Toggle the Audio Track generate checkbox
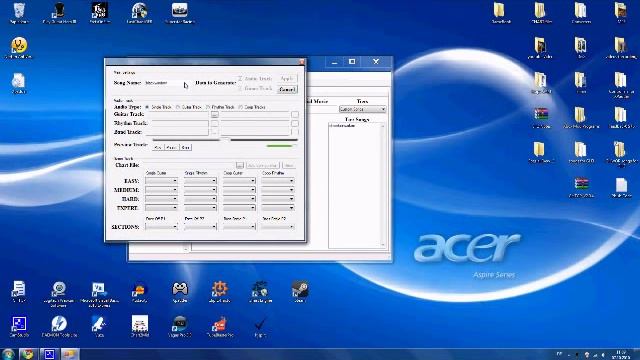The width and height of the screenshot is (640, 360). pos(240,78)
